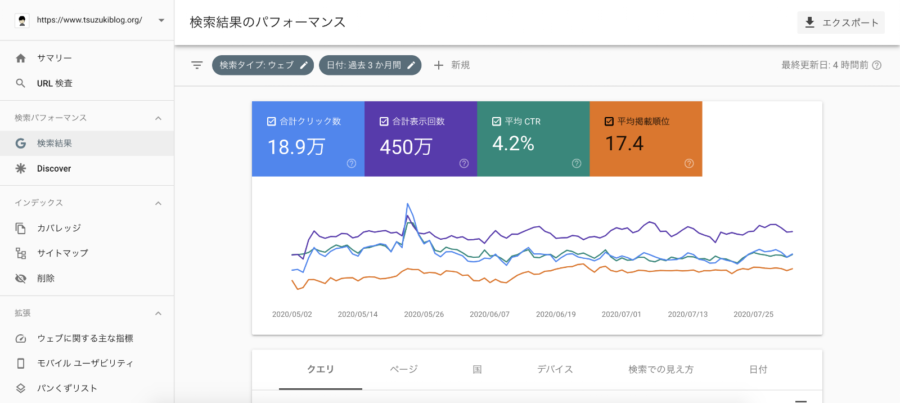The width and height of the screenshot is (900, 403).
Task: Switch to the 検索での見え方 tab
Action: pyautogui.click(x=661, y=370)
